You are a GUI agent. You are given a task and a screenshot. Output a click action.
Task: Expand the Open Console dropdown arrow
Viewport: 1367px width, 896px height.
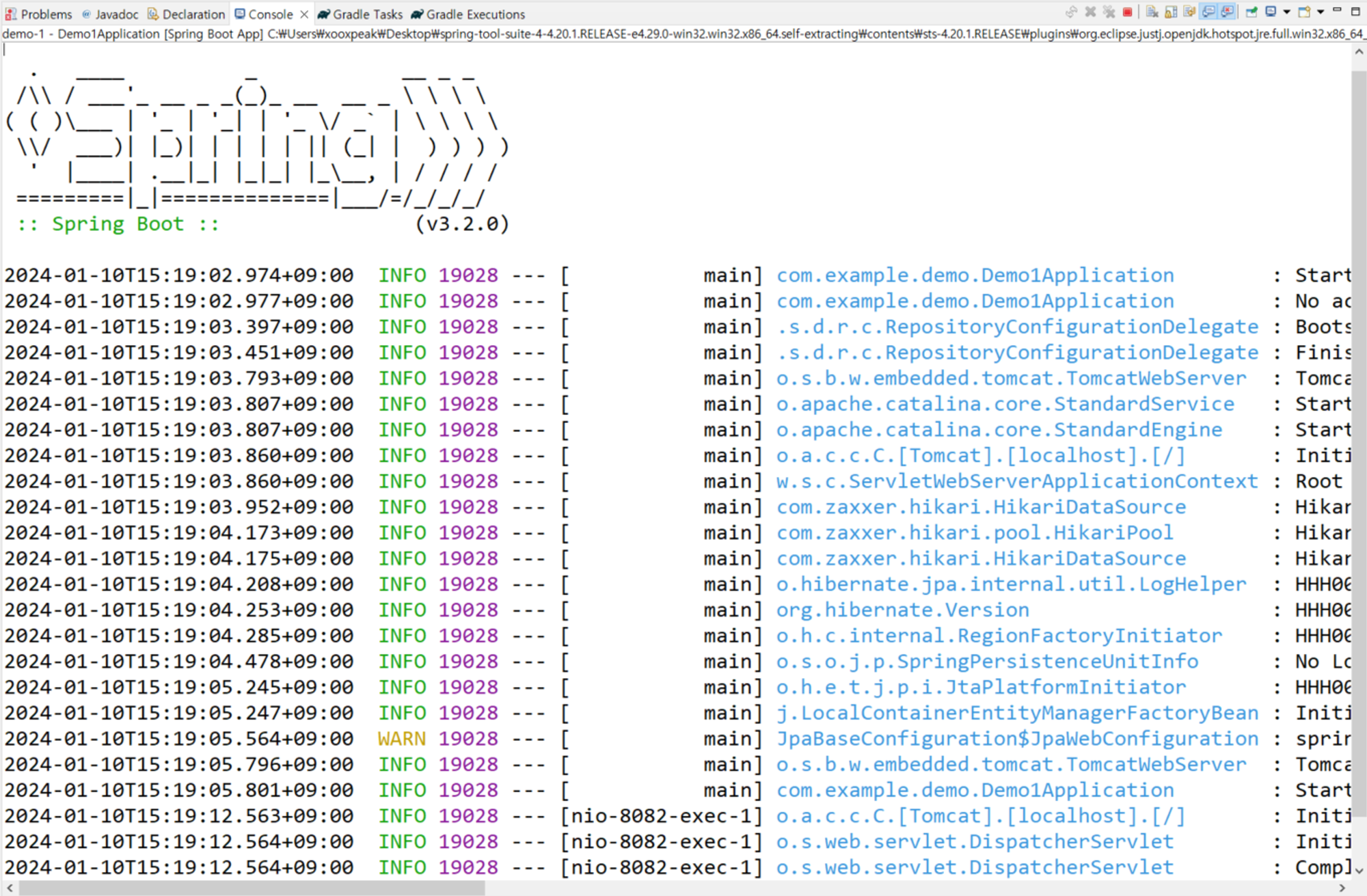(1321, 12)
